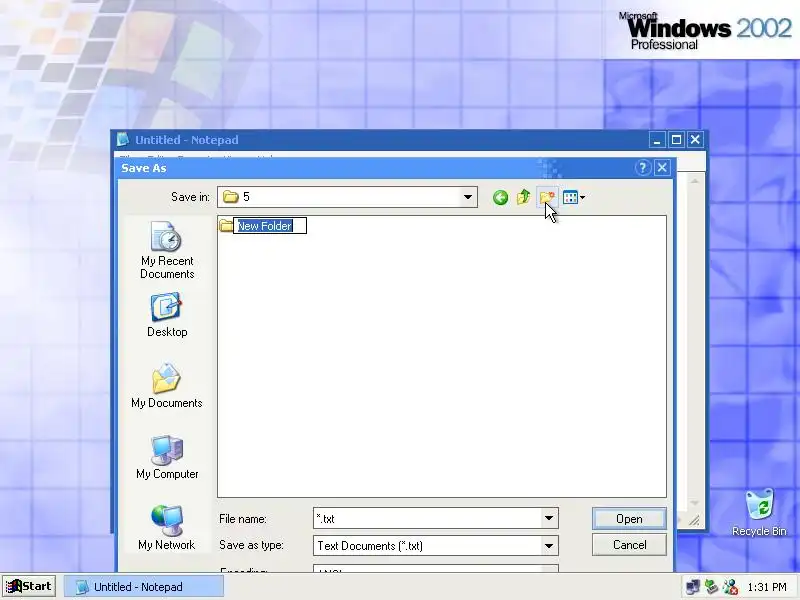The image size is (800, 600).
Task: Expand the Save in location dropdown
Action: [x=467, y=197]
